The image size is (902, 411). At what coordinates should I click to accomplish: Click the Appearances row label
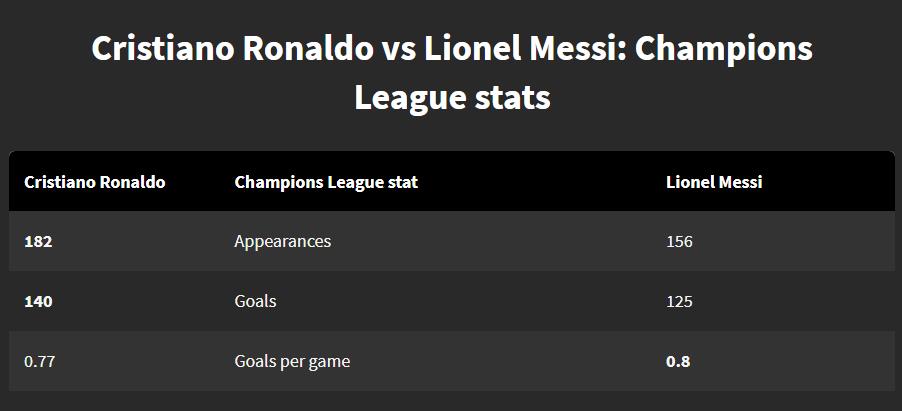(282, 241)
